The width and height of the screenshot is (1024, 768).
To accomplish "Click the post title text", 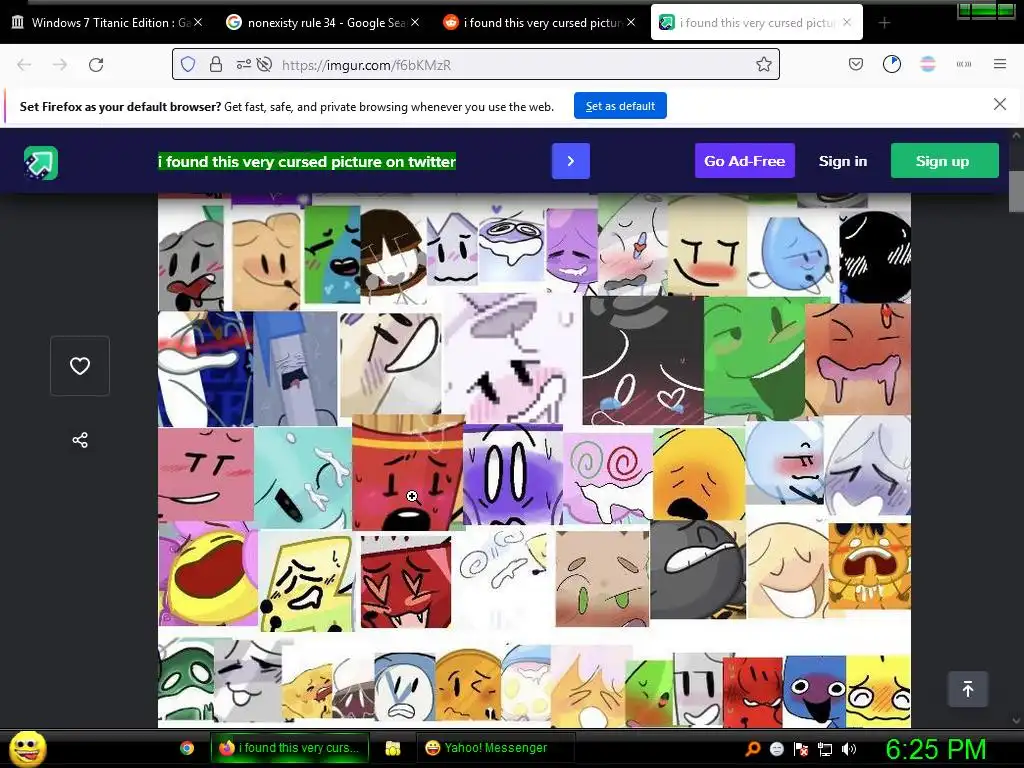I will pyautogui.click(x=307, y=161).
